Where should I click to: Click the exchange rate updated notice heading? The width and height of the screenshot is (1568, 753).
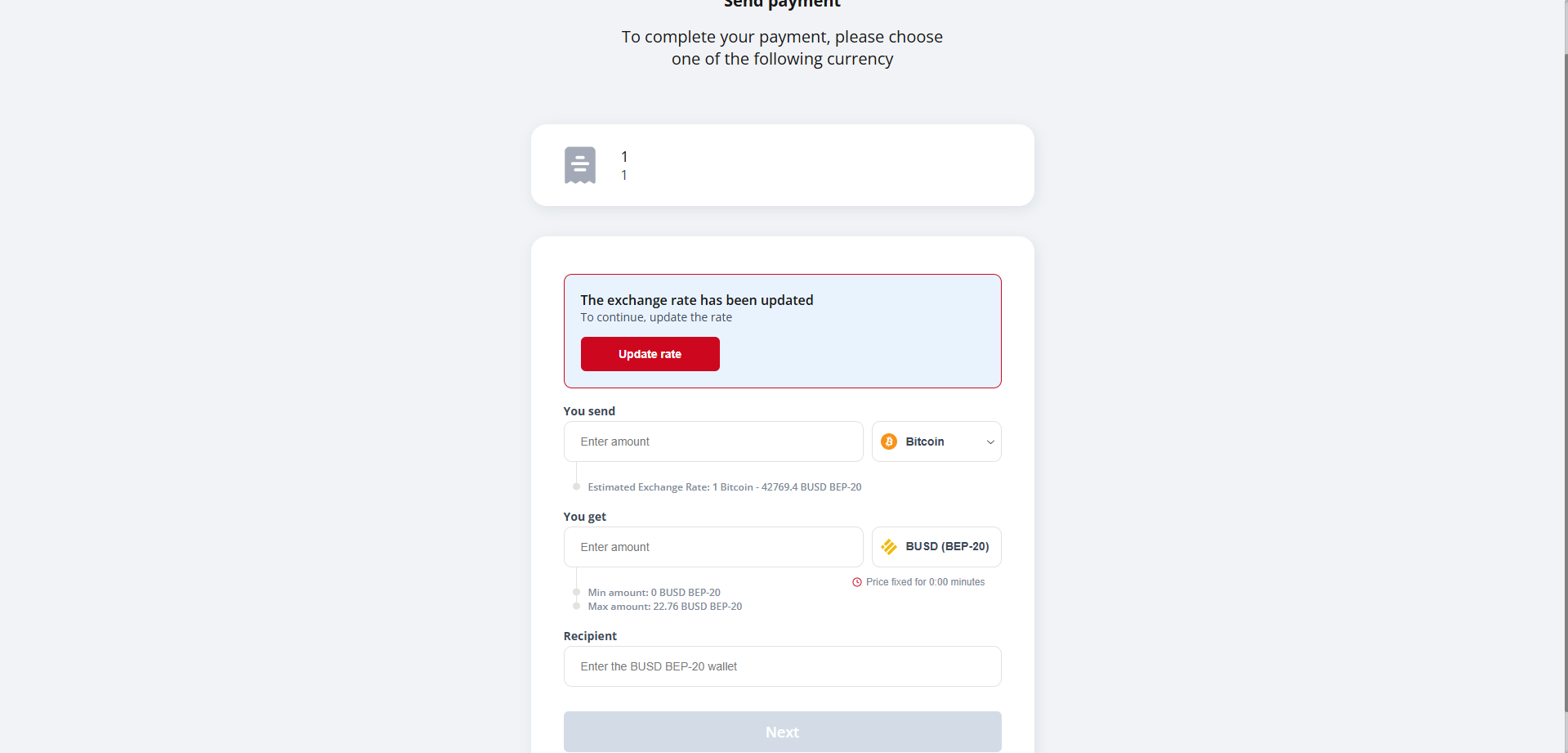tap(696, 300)
